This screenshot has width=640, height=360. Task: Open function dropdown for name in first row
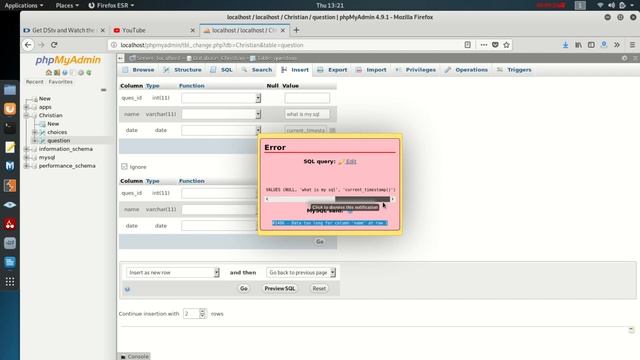(x=221, y=114)
